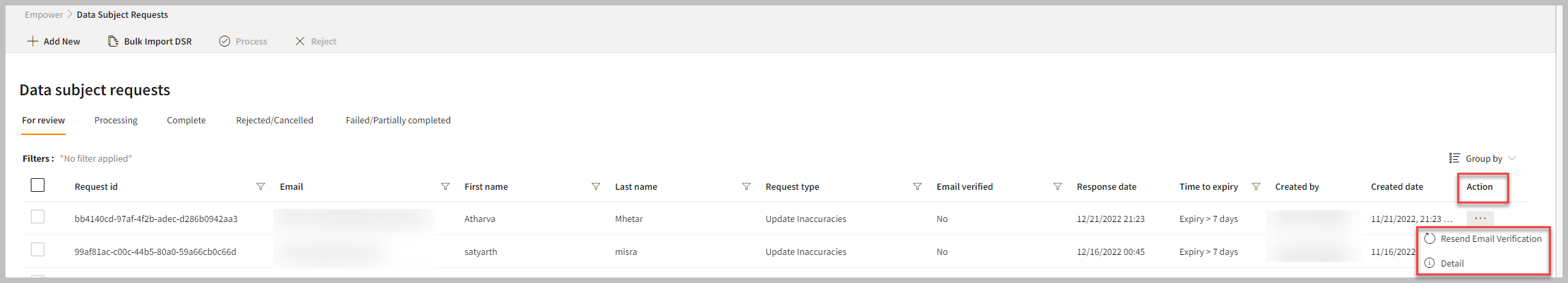Open the Rejected/Cancelled tab
Image resolution: width=1568 pixels, height=283 pixels.
[x=274, y=120]
